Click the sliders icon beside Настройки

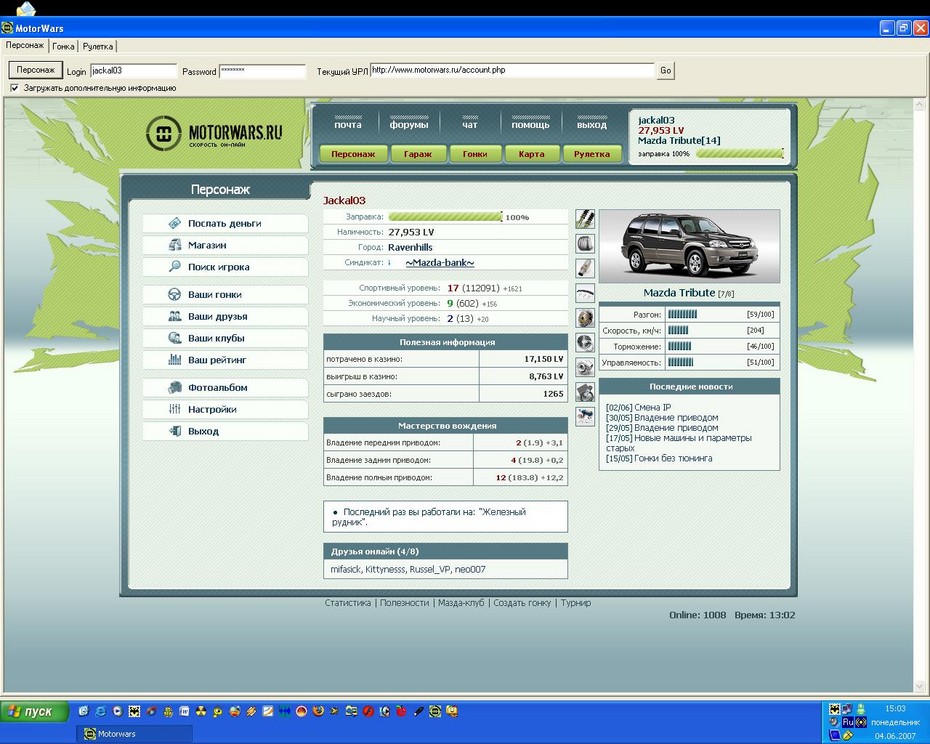(174, 409)
